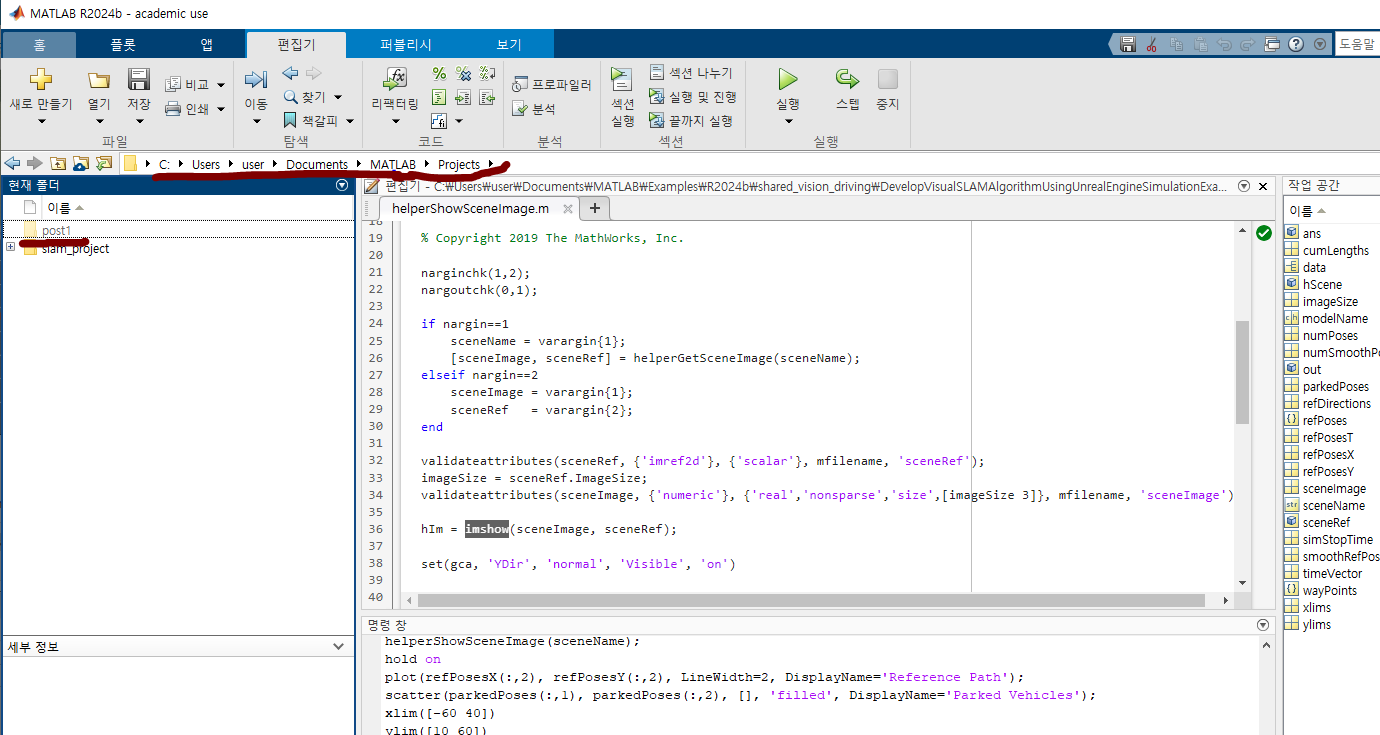Open the 프로파일러 (Profiler) tool
The height and width of the screenshot is (735, 1380).
coord(551,84)
